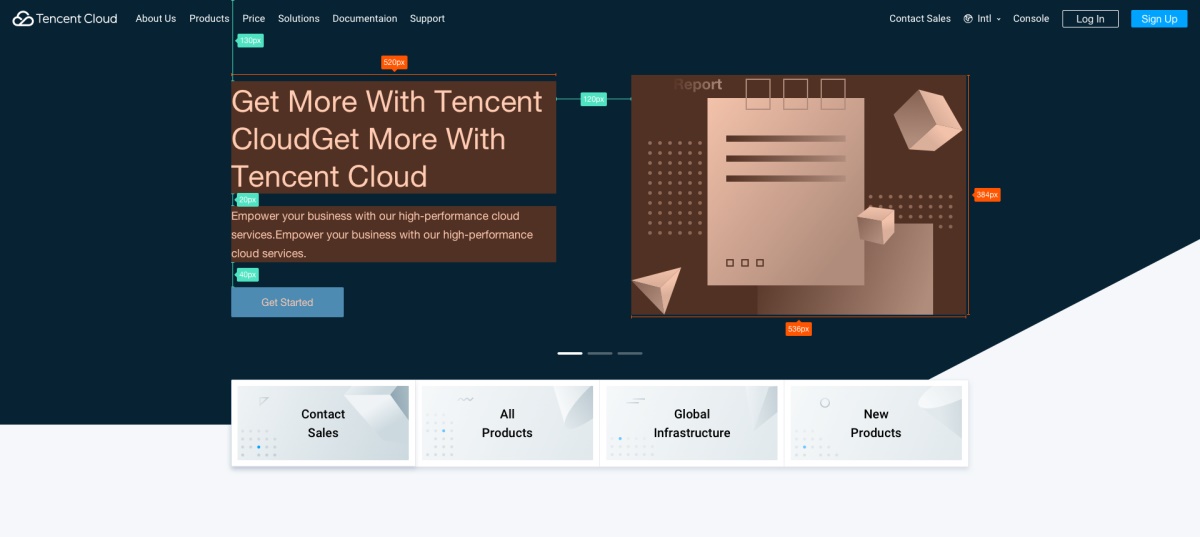The image size is (1200, 537).
Task: Click the Log In button
Action: 1090,19
